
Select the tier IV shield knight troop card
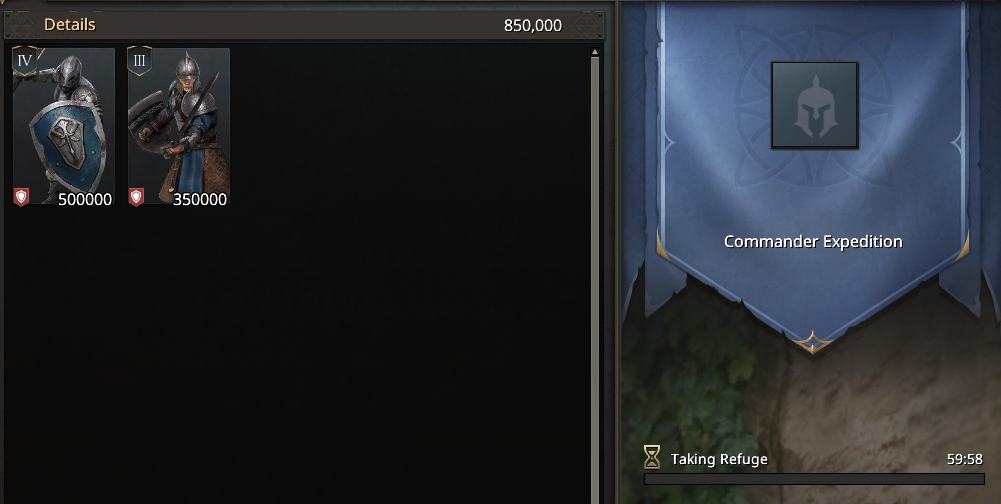click(64, 126)
